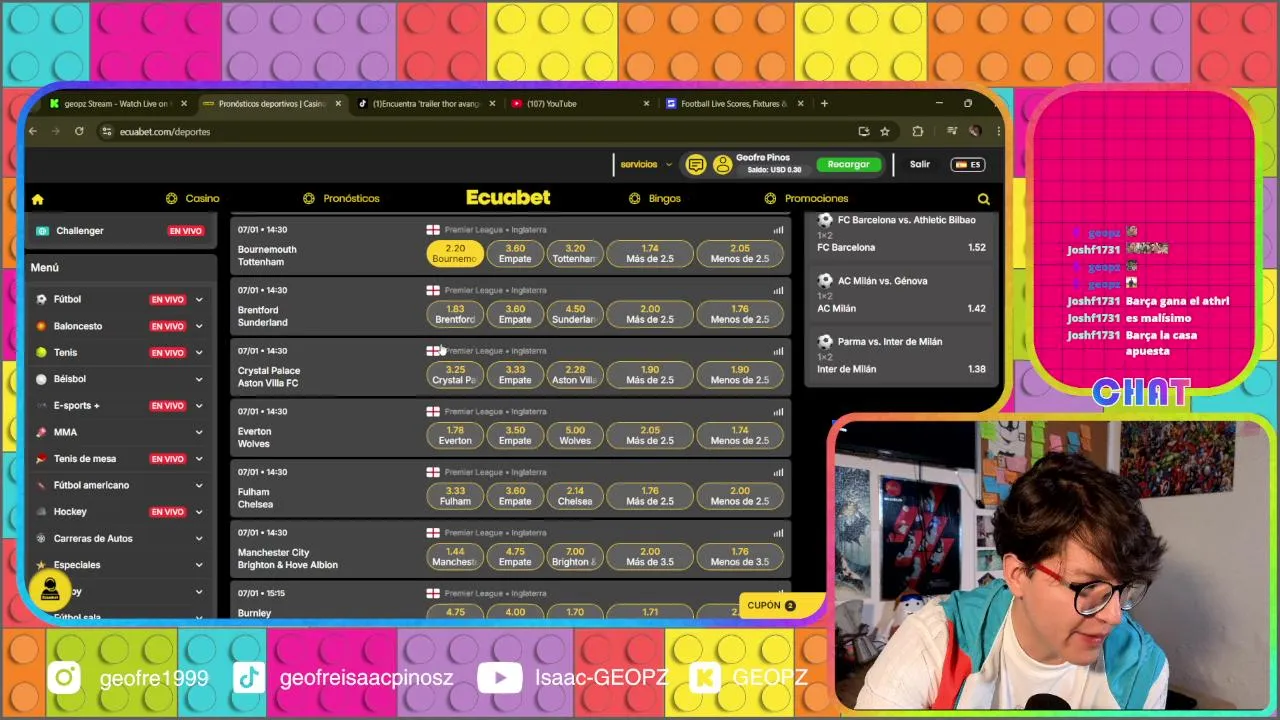
Task: Open statistics icon for Bournemouth Tottenham match
Action: (x=778, y=230)
